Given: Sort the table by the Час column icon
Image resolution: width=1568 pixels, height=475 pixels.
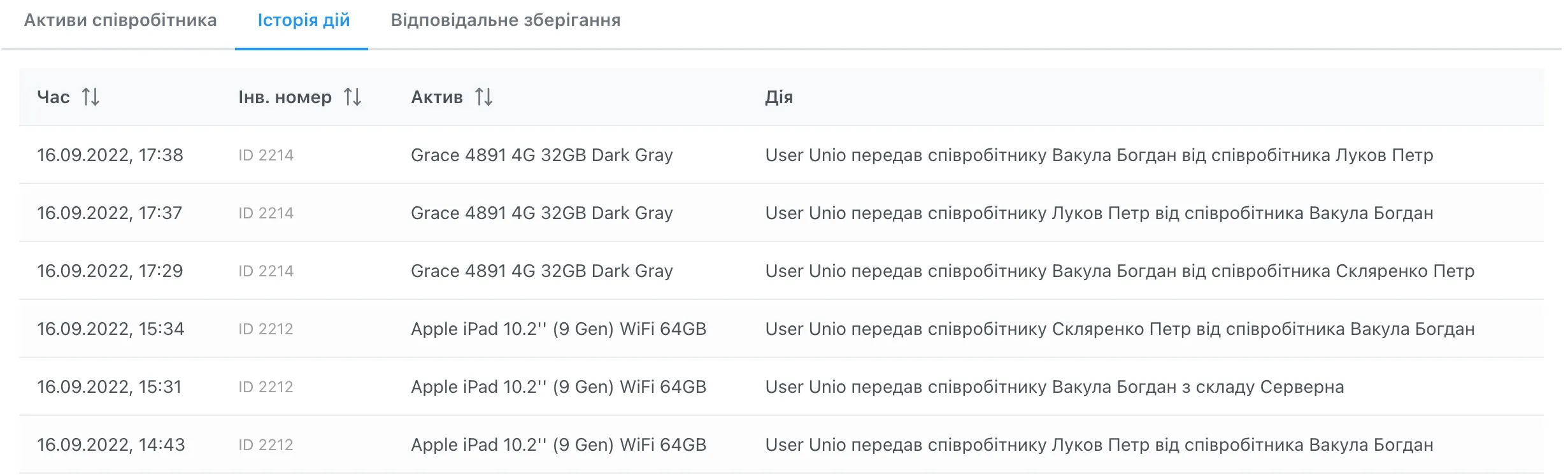Looking at the screenshot, I should coord(90,97).
